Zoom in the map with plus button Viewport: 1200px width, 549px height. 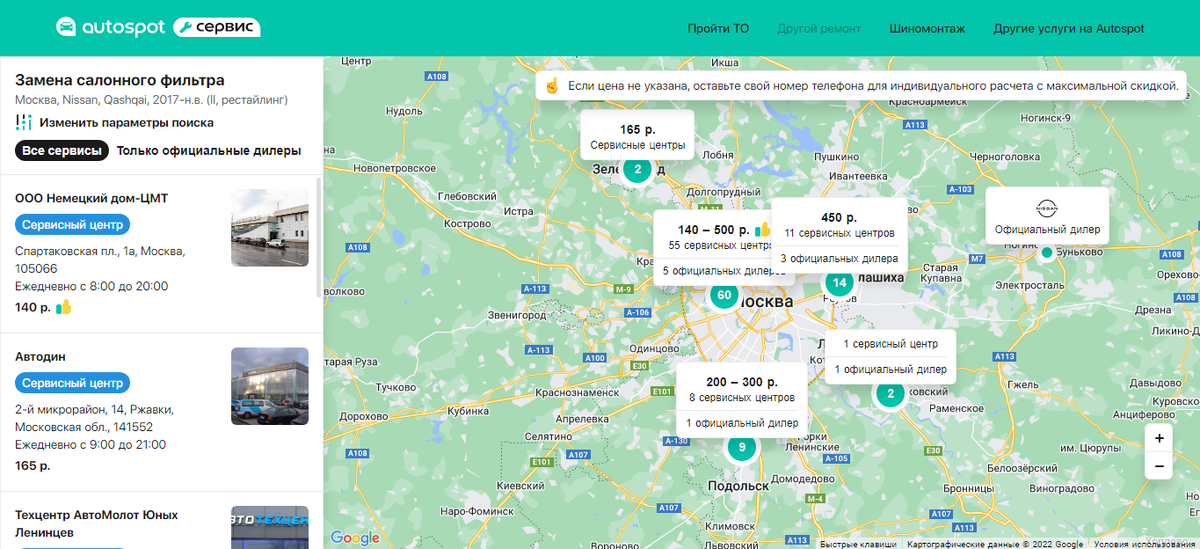tap(1159, 438)
